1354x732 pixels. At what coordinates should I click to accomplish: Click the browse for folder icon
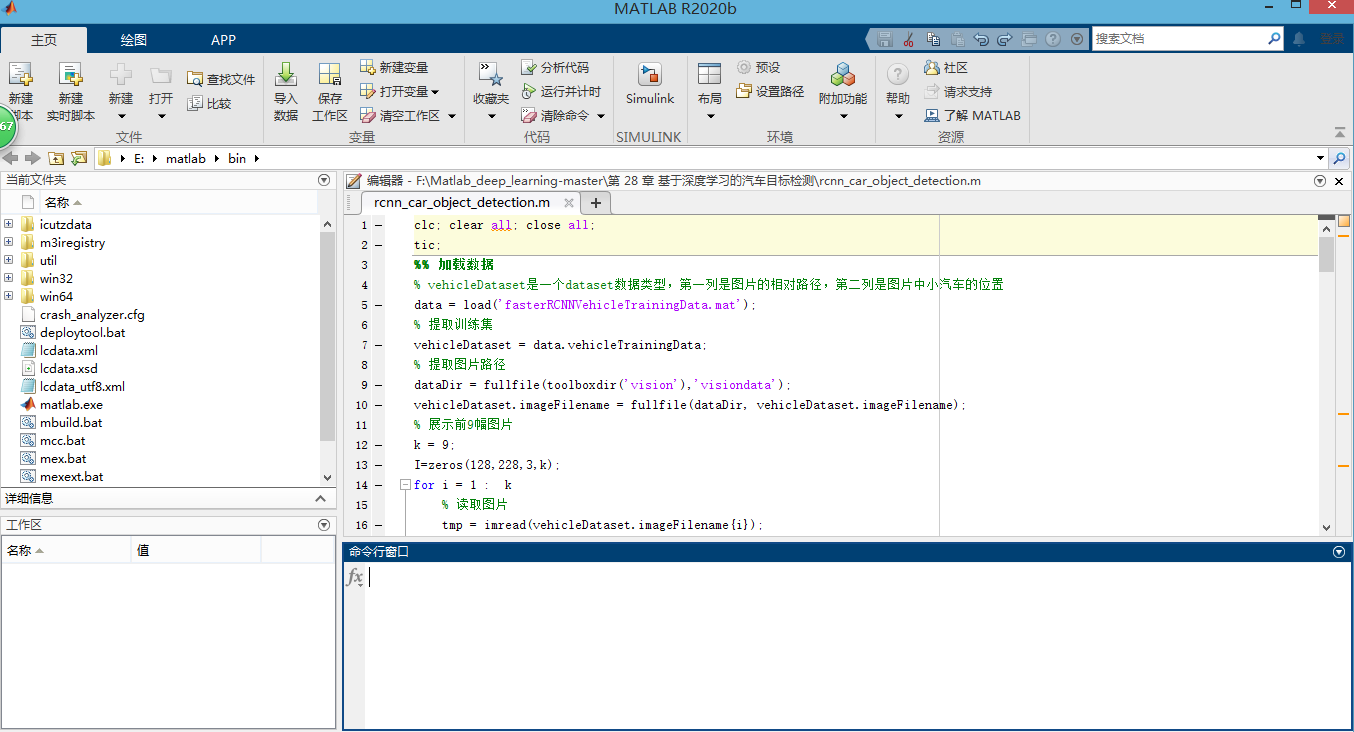click(x=79, y=158)
